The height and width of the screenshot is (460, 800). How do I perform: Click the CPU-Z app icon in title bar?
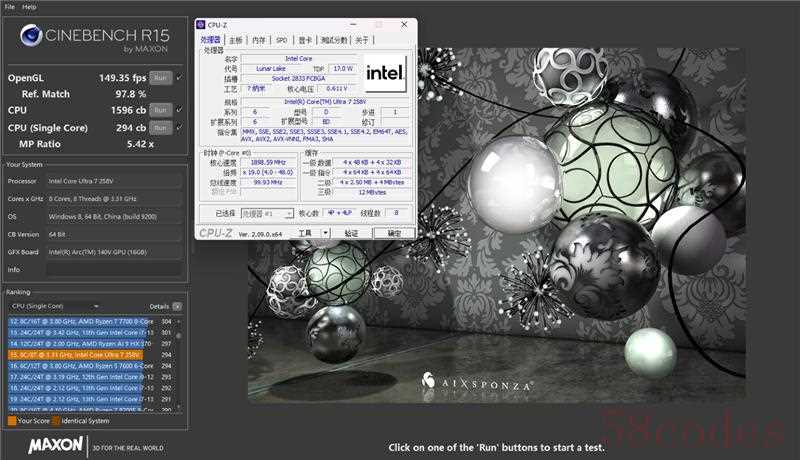[199, 23]
